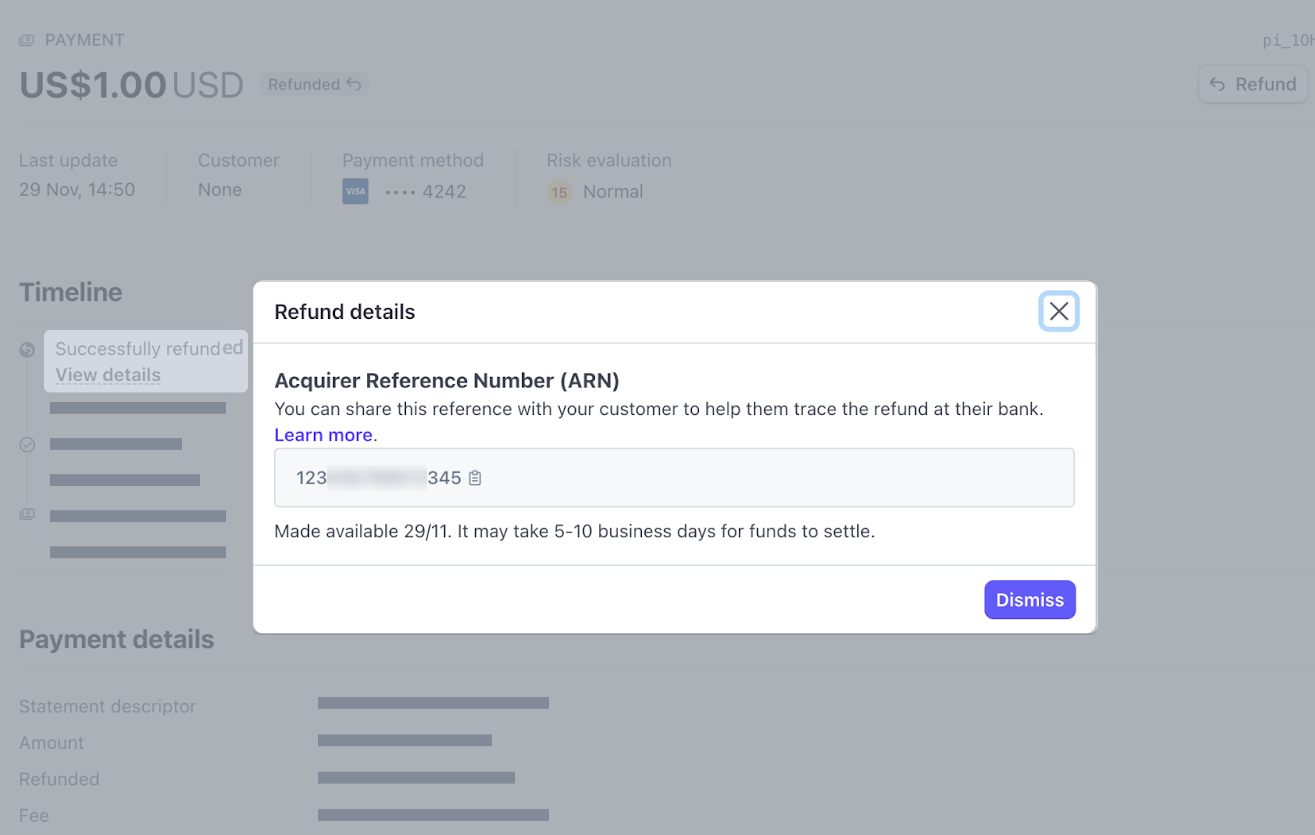Click the ARN reference number field
Image resolution: width=1315 pixels, height=835 pixels.
(x=674, y=478)
